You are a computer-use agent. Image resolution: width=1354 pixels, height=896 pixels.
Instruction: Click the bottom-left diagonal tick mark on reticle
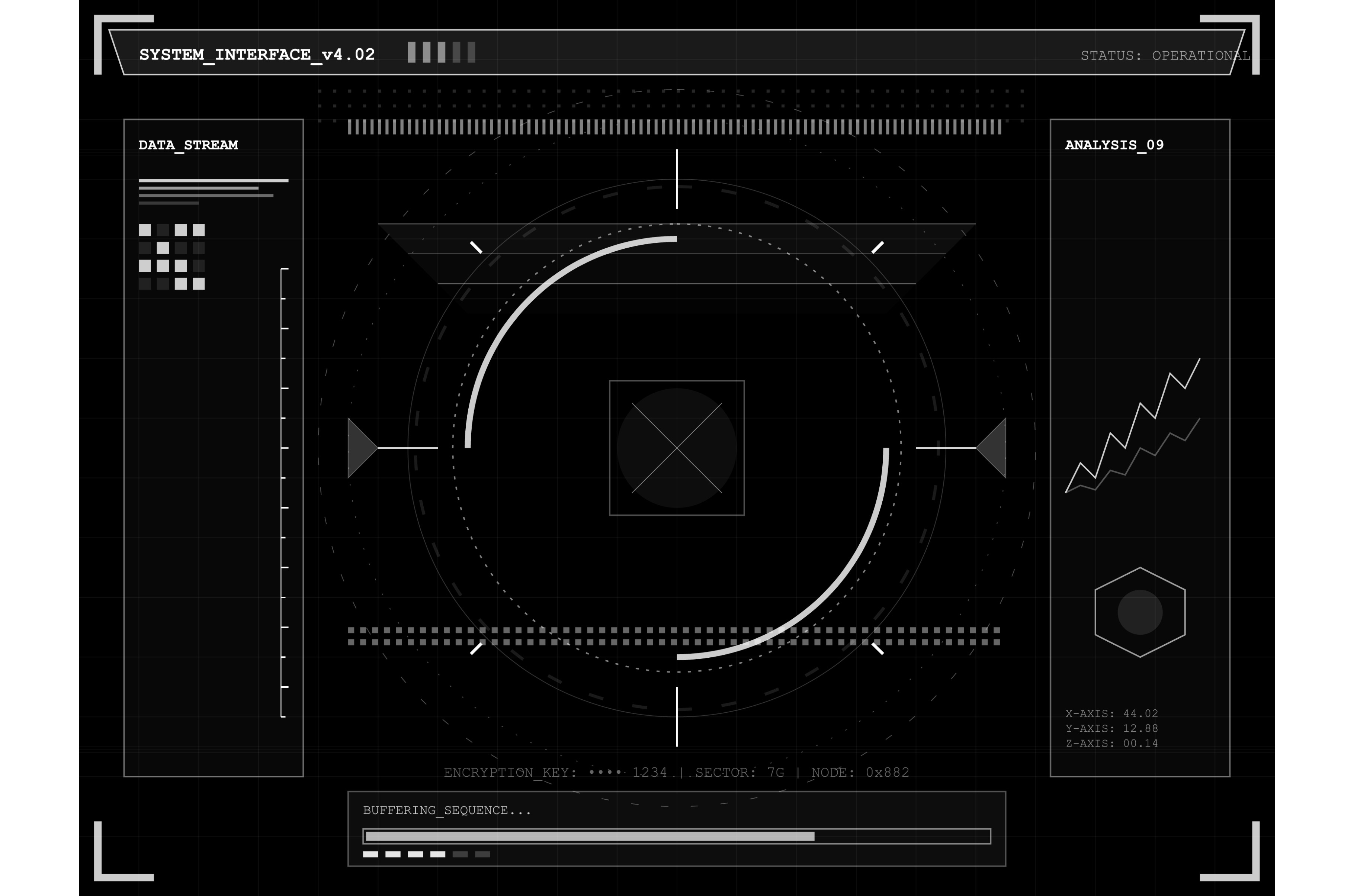[476, 648]
